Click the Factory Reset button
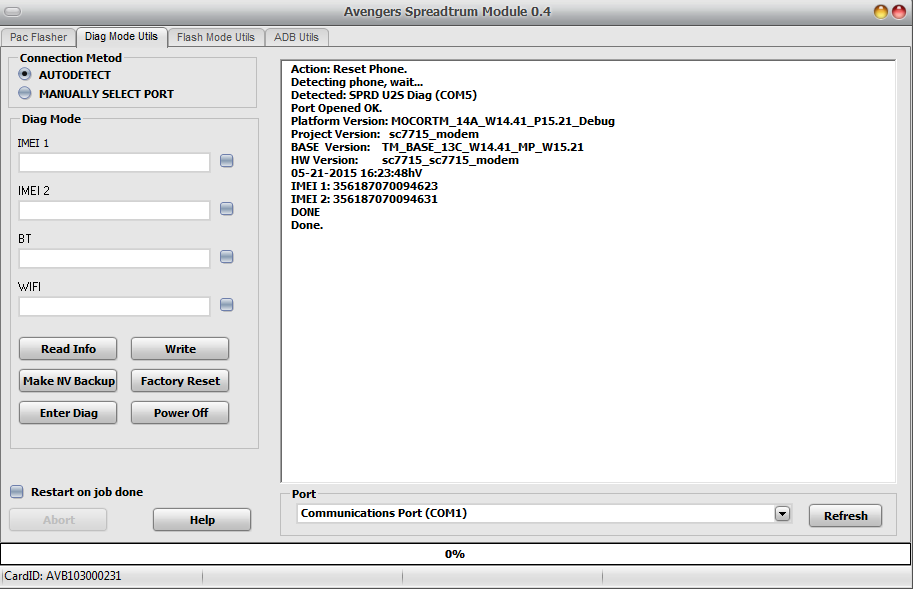 [x=180, y=381]
